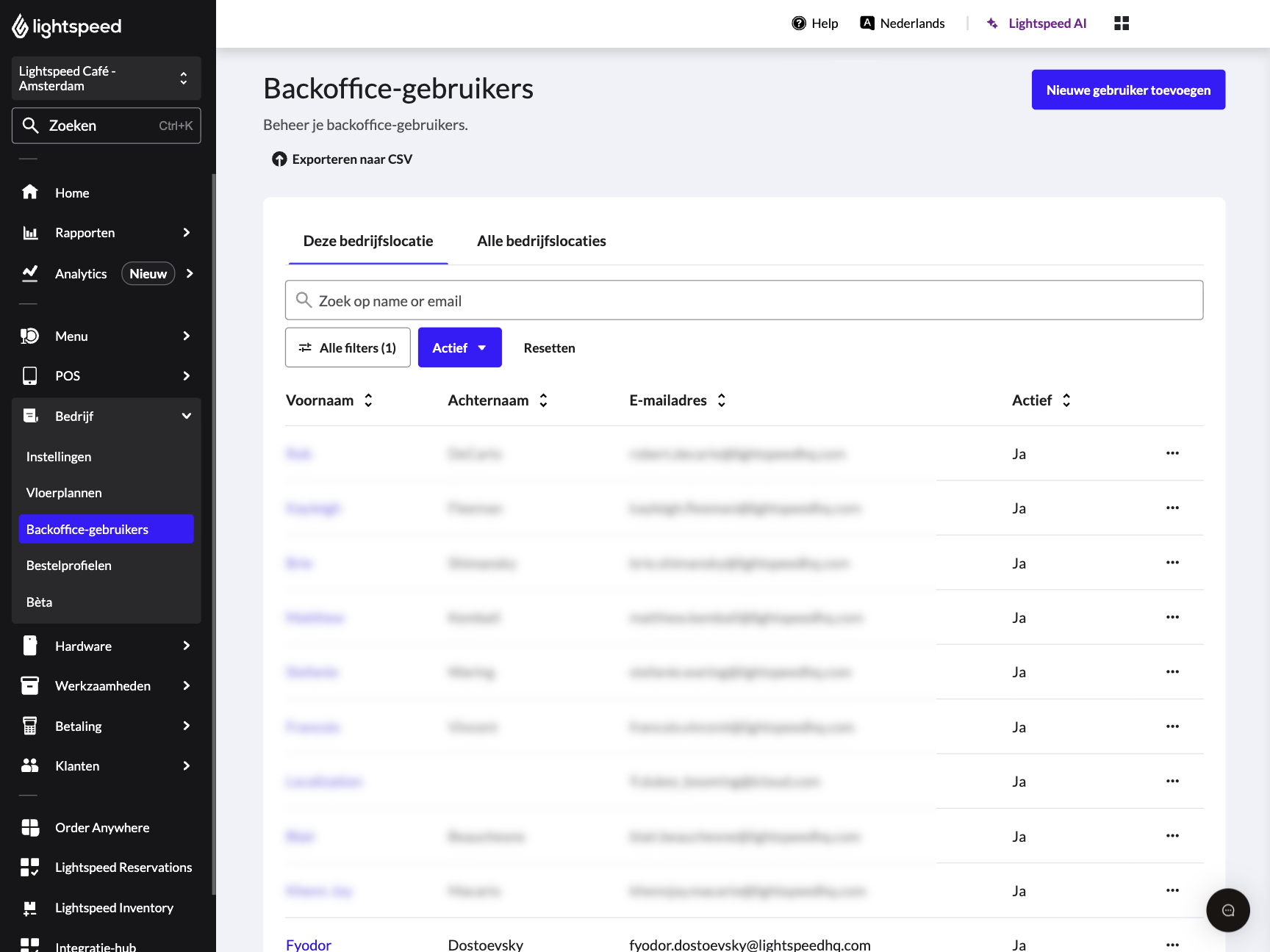Click the Dostoevsky last name cell
The image size is (1270, 952).
click(x=486, y=945)
